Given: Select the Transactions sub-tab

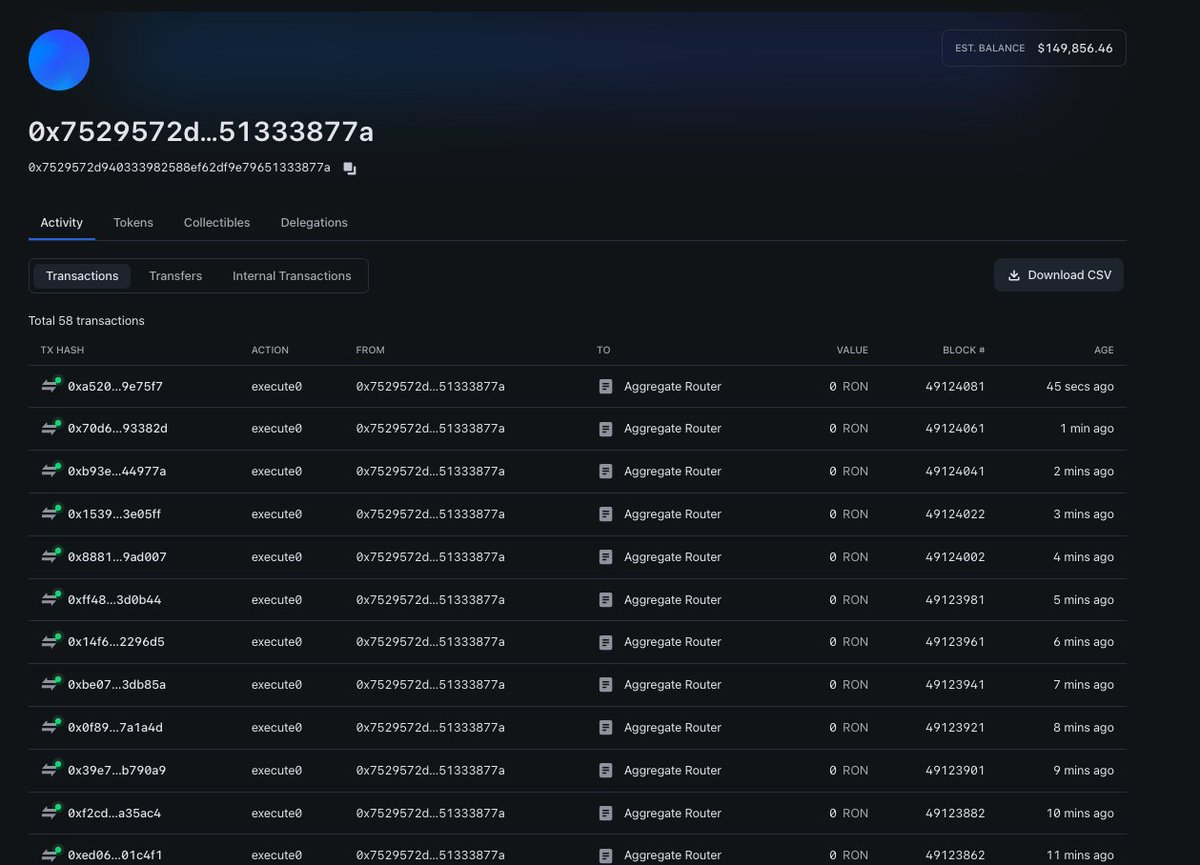Looking at the screenshot, I should coord(82,276).
